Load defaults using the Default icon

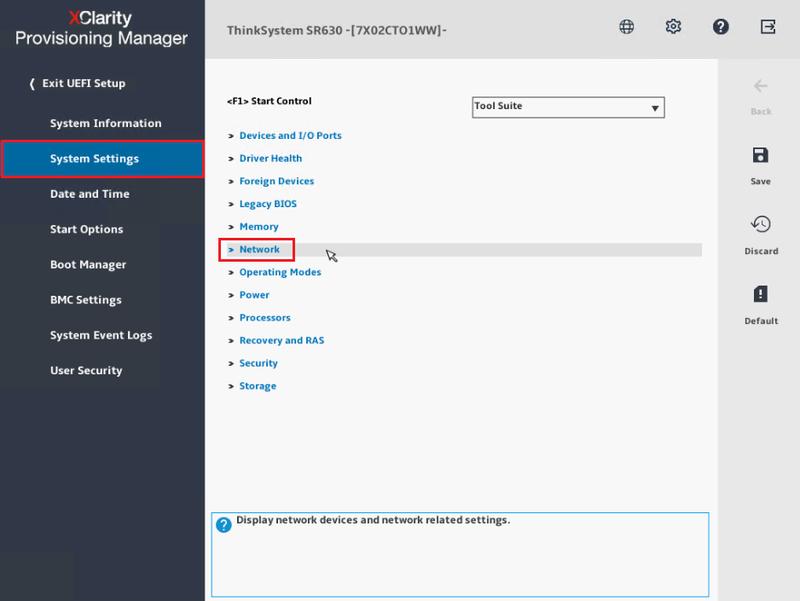(760, 294)
